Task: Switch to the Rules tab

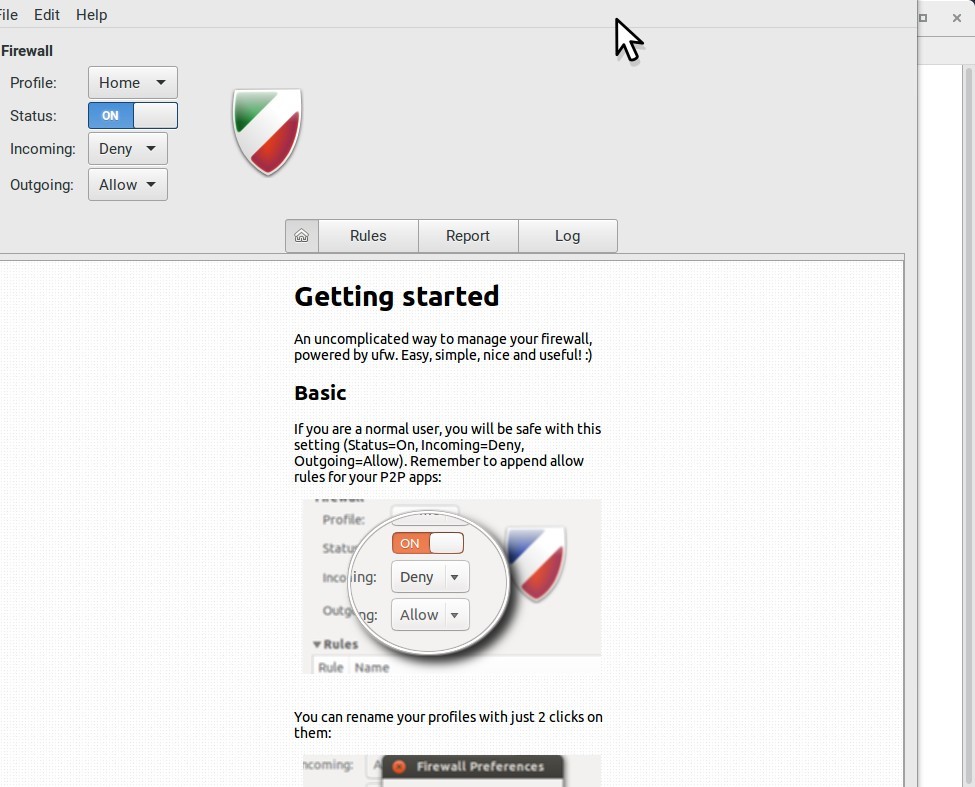Action: pyautogui.click(x=368, y=236)
